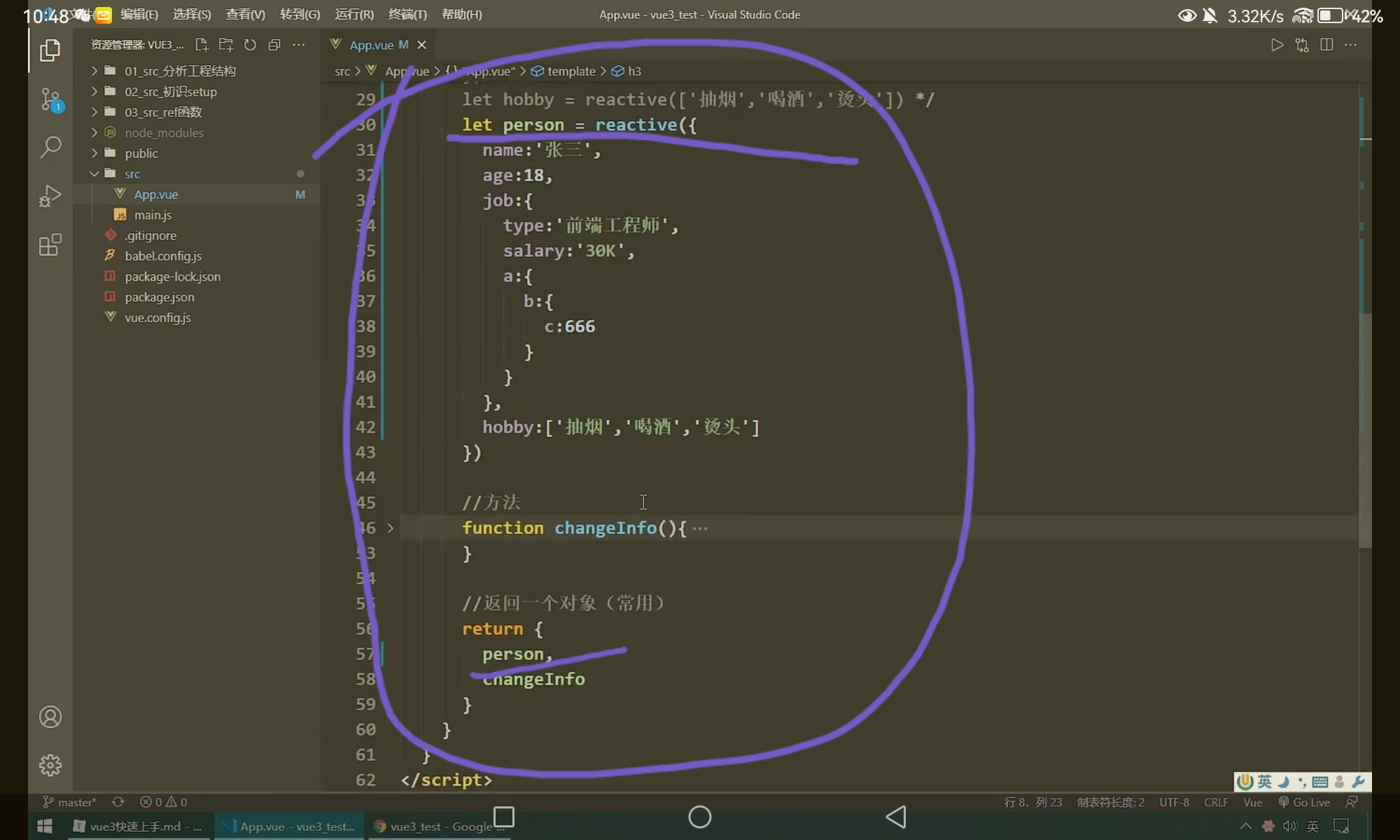Open the Run and Debug view
Viewport: 1400px width, 840px height.
[50, 196]
